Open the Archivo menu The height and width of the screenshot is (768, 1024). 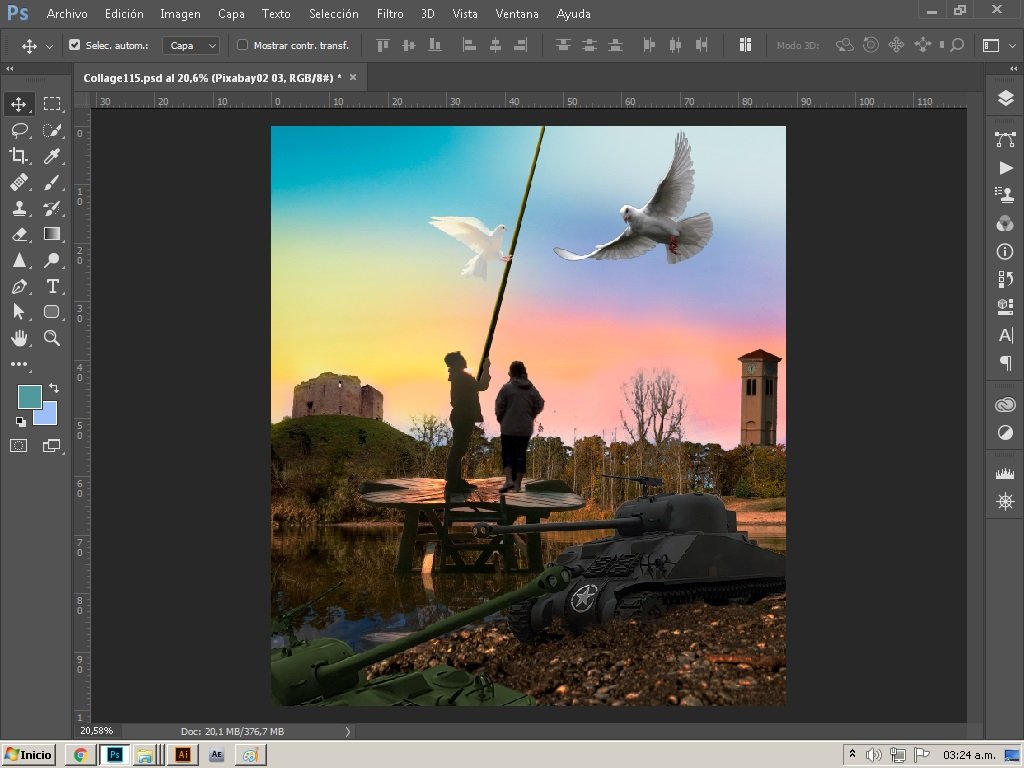click(67, 14)
